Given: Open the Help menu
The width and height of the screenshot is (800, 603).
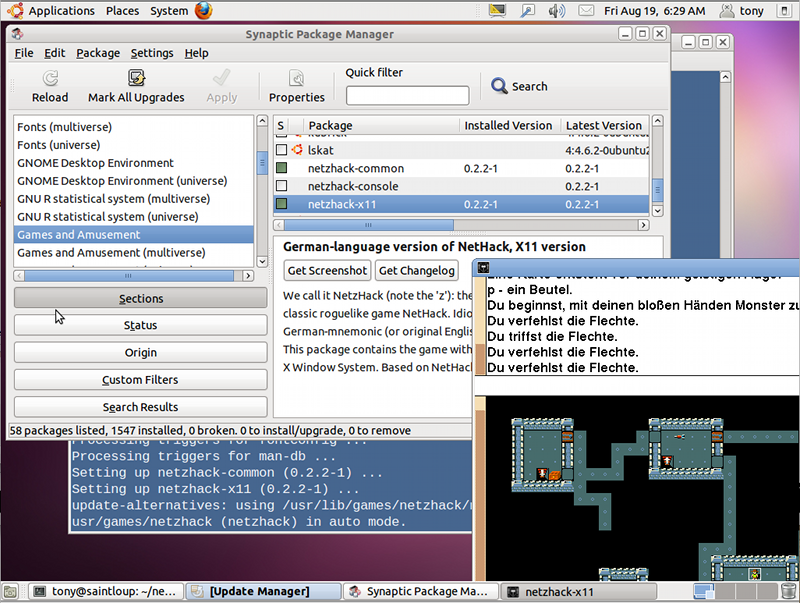Looking at the screenshot, I should 196,53.
